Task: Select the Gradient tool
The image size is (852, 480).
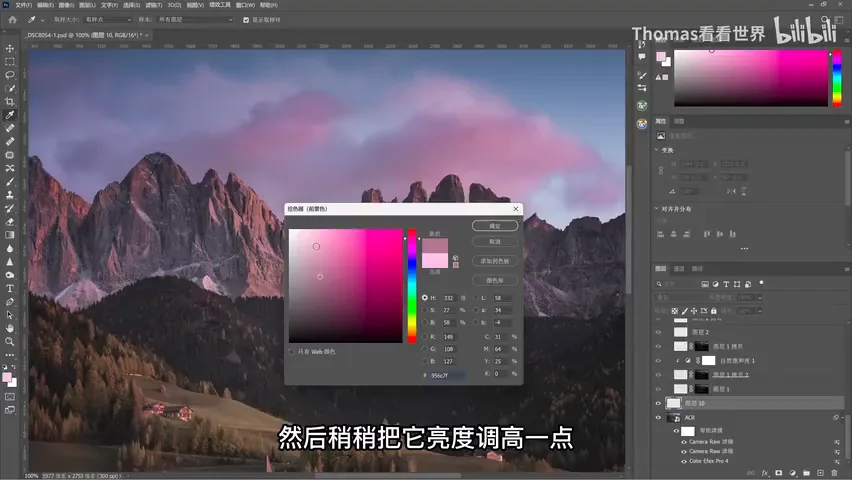Action: [10, 235]
